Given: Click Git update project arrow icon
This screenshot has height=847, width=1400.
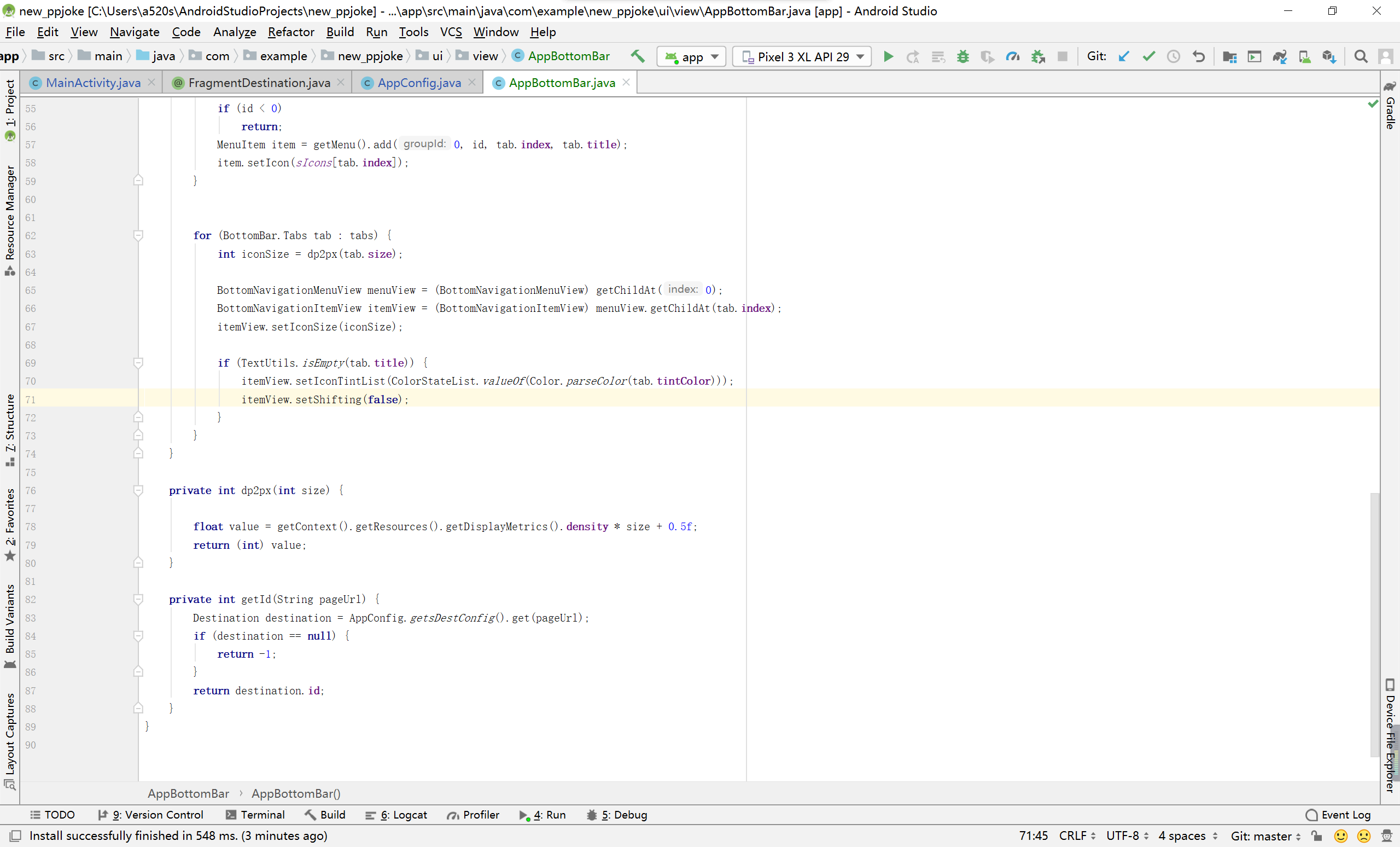Looking at the screenshot, I should [x=1123, y=56].
